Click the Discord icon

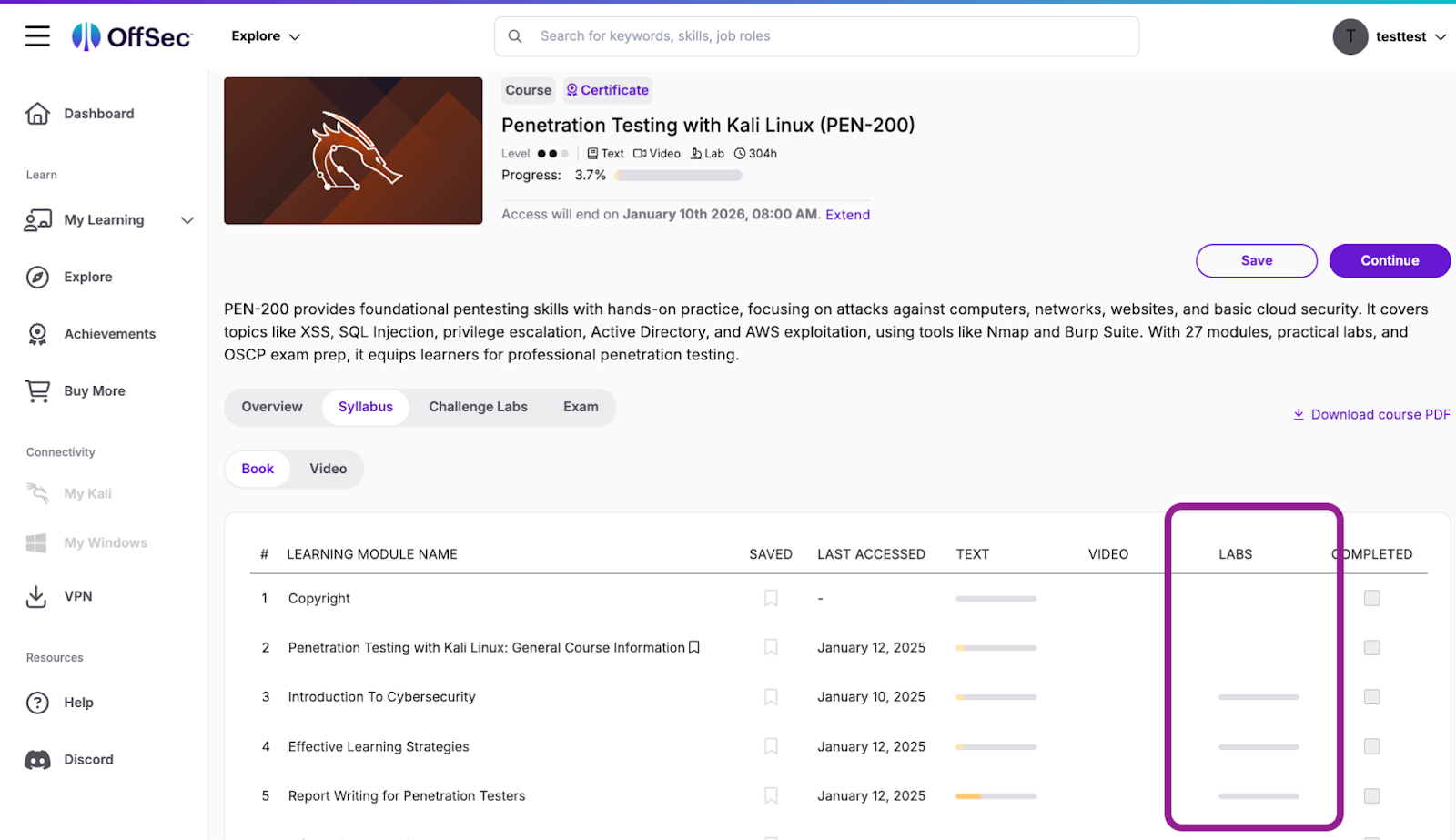[37, 760]
